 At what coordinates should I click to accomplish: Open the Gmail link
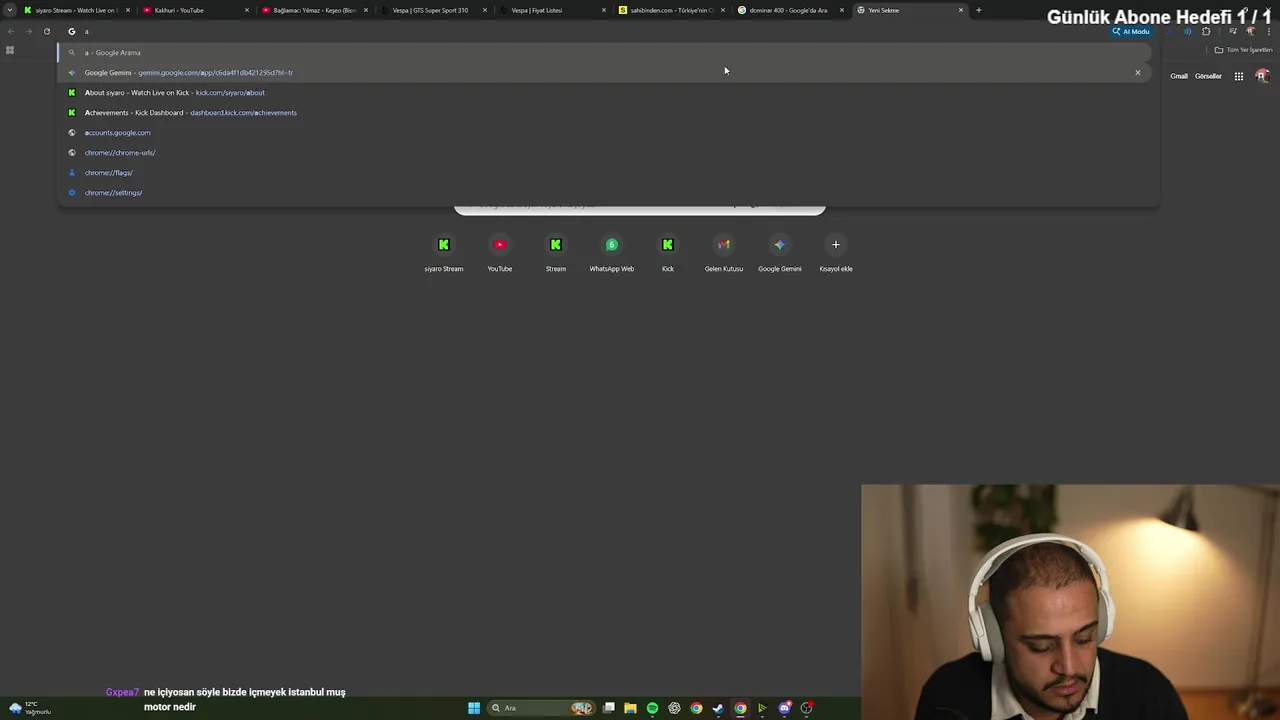(1179, 76)
